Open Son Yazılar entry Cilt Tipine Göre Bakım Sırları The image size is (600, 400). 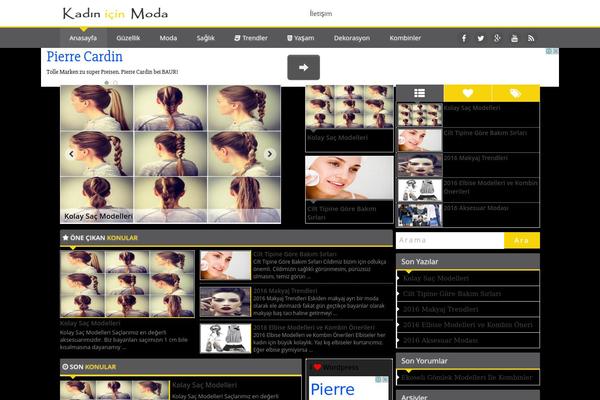pyautogui.click(x=452, y=294)
